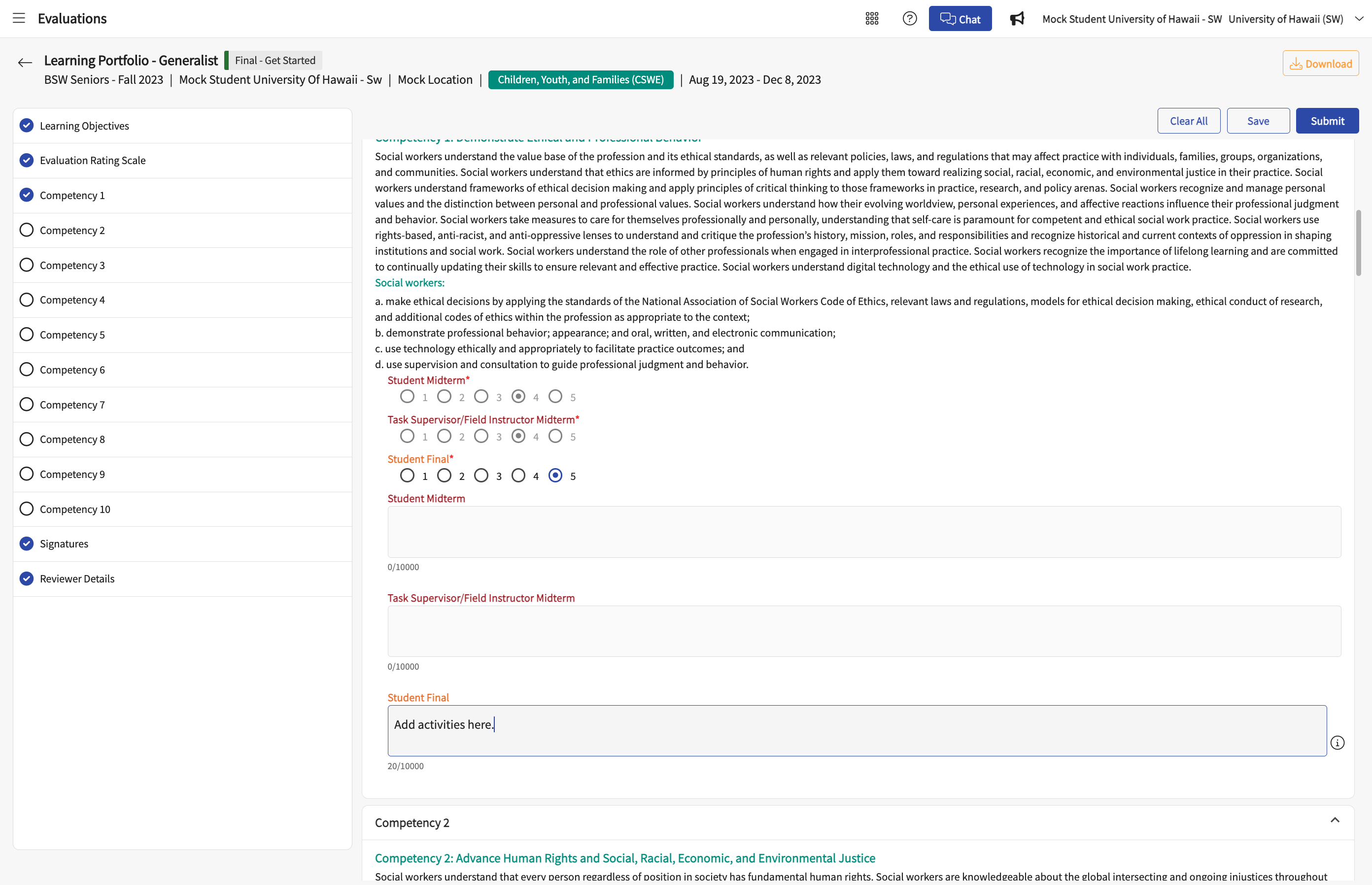Image resolution: width=1372 pixels, height=885 pixels.
Task: Select rating 5 for Student Midterm
Action: tap(555, 397)
